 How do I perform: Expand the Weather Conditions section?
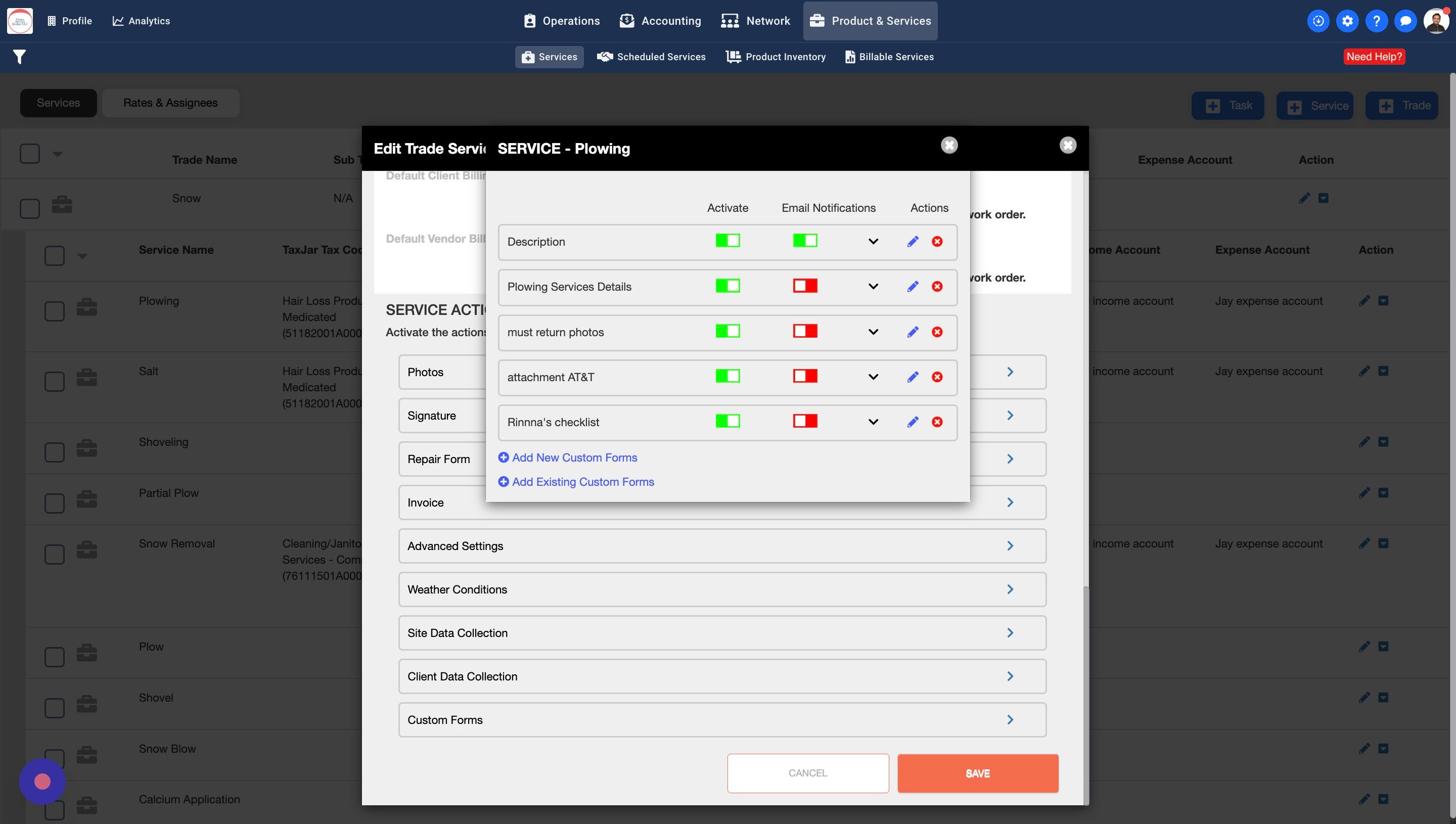point(1010,589)
